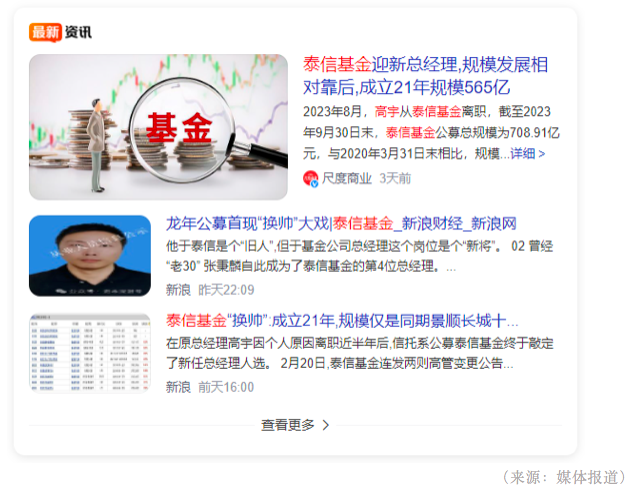Click the 昨天22:09 timestamp
Viewport: 630px width, 501px height.
tap(226, 290)
